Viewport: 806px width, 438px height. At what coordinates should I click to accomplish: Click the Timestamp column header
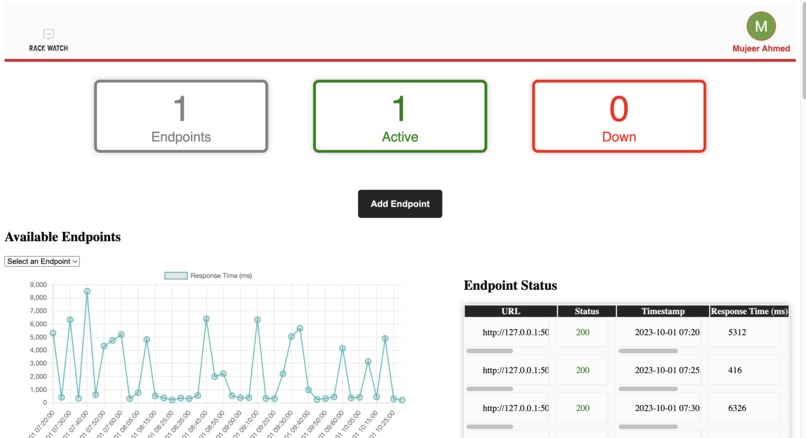click(663, 311)
